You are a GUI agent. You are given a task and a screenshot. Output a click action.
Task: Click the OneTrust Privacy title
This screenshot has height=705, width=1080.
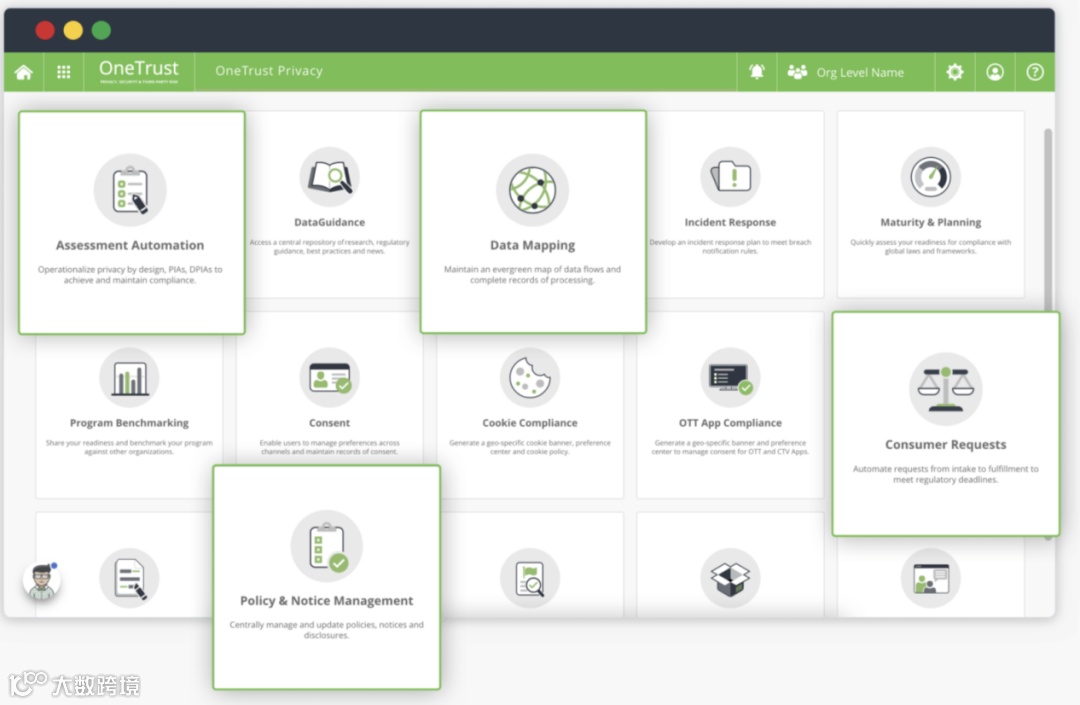(x=269, y=71)
